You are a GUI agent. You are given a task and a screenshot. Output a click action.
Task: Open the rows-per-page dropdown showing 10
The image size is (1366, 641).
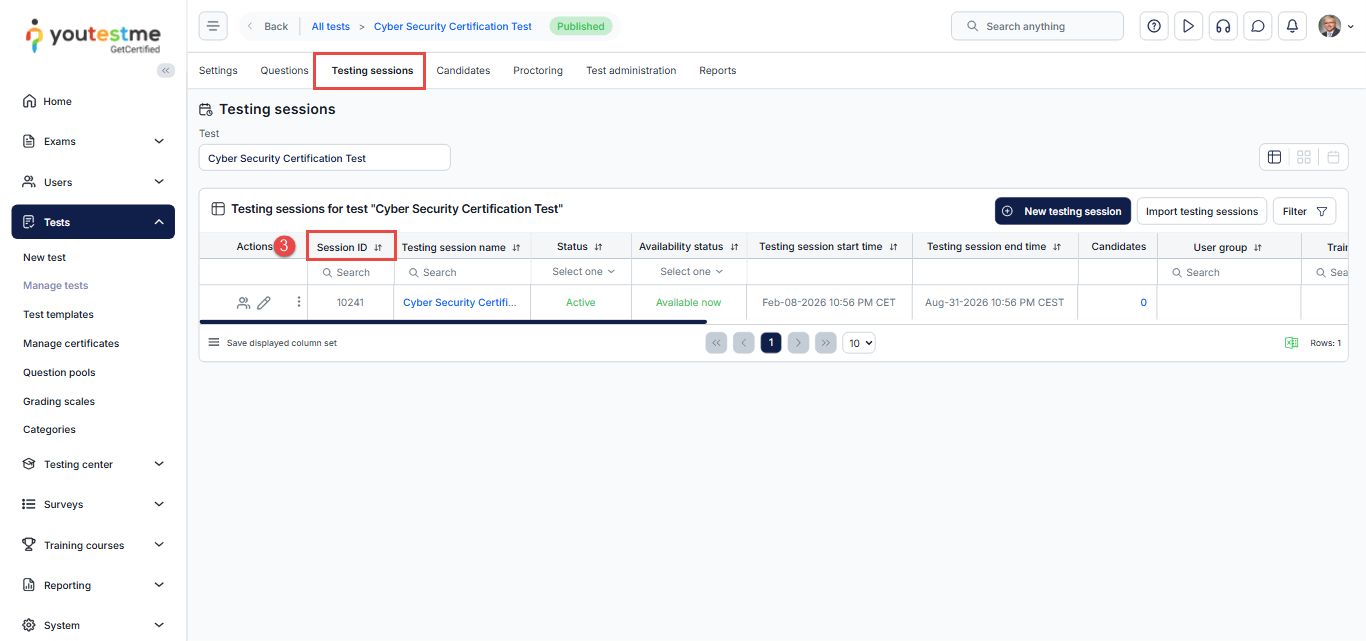click(x=859, y=343)
